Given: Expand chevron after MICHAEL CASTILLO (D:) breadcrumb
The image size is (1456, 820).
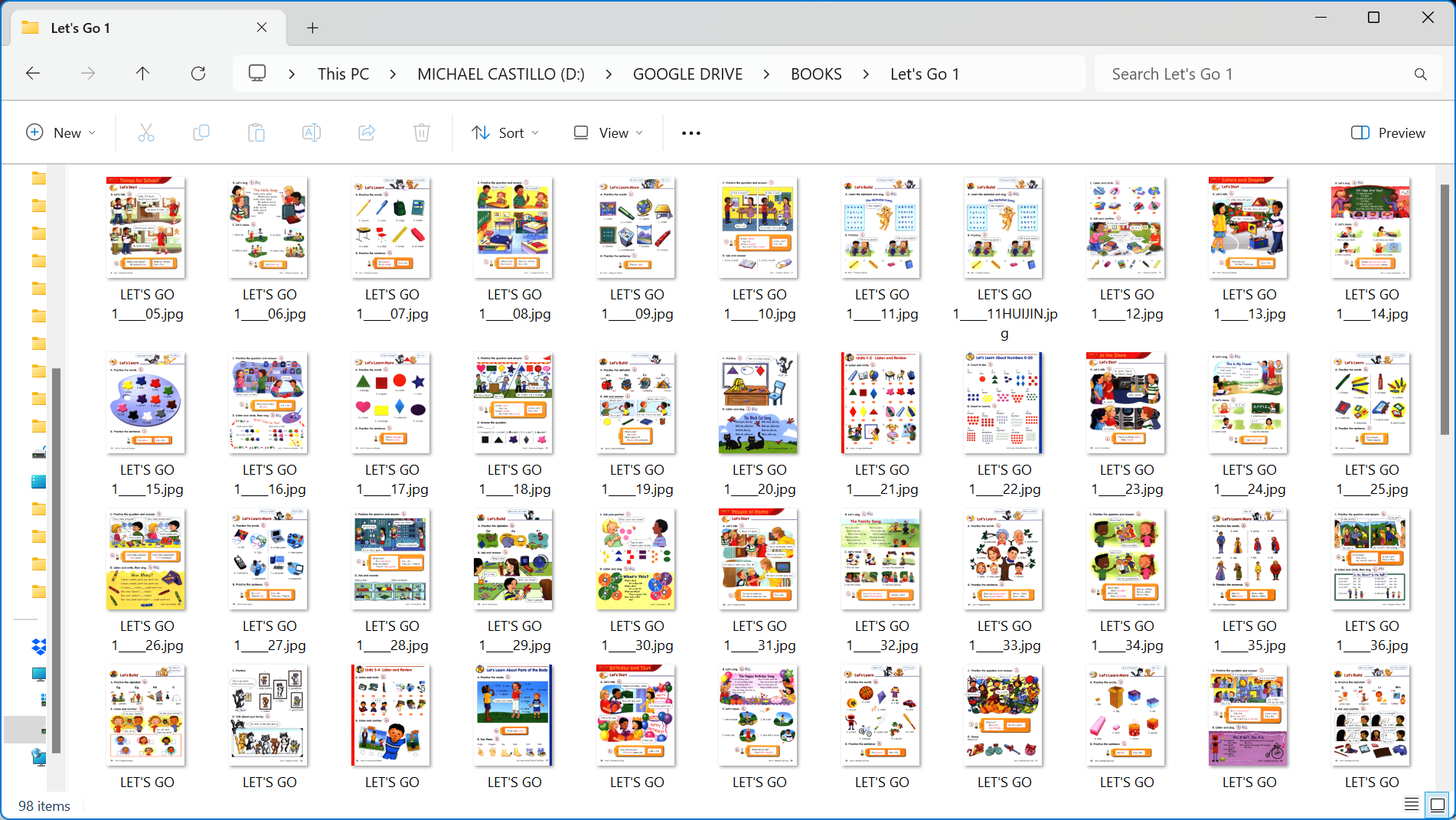Looking at the screenshot, I should [609, 74].
